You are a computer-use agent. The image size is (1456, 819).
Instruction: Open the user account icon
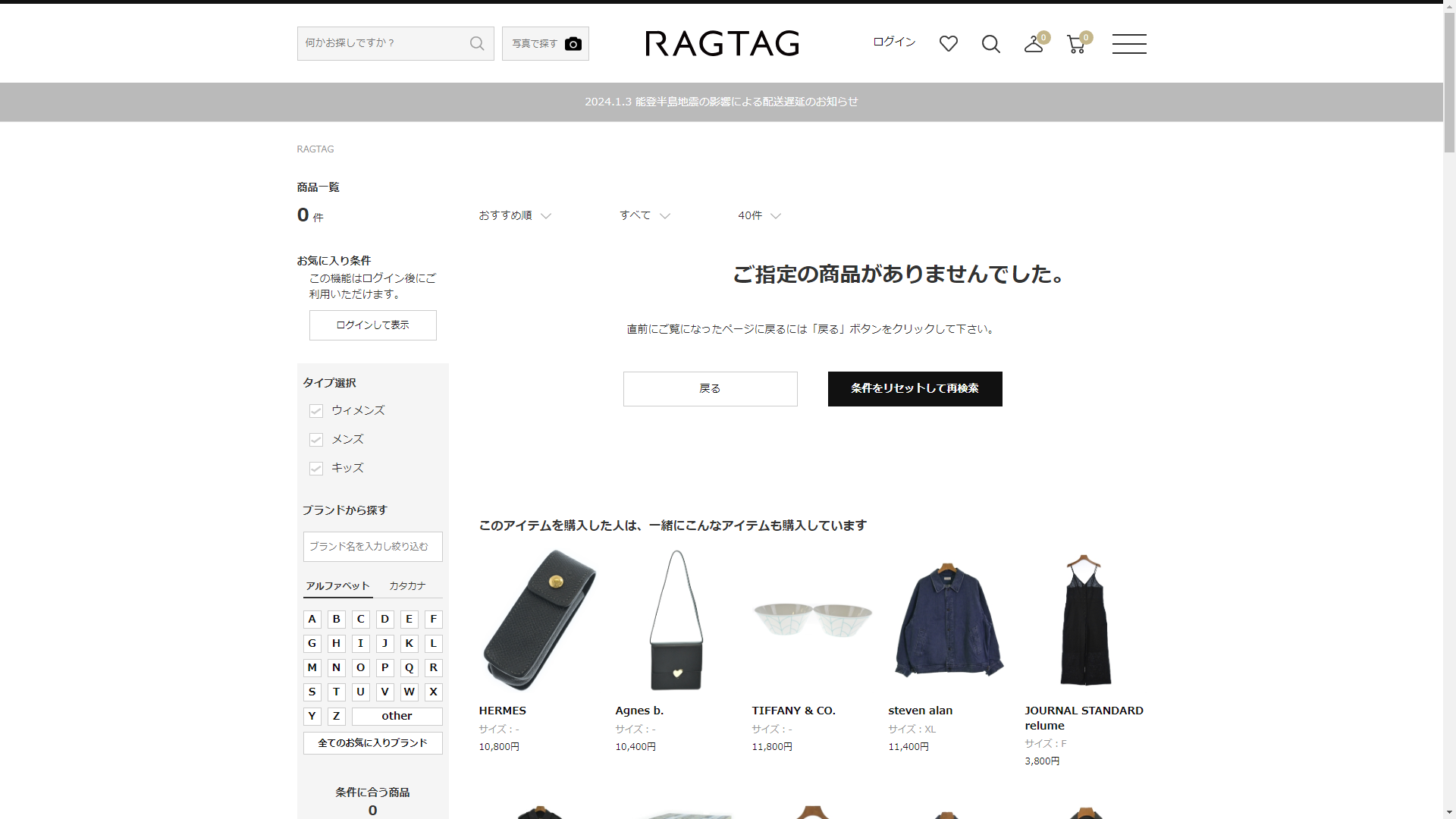[x=1033, y=44]
